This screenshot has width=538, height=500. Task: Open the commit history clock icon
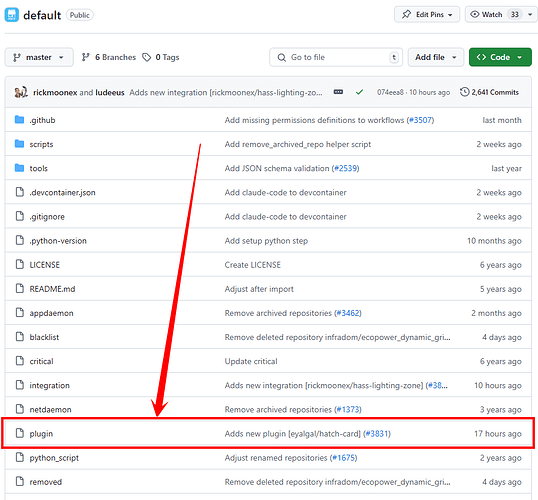pos(464,92)
